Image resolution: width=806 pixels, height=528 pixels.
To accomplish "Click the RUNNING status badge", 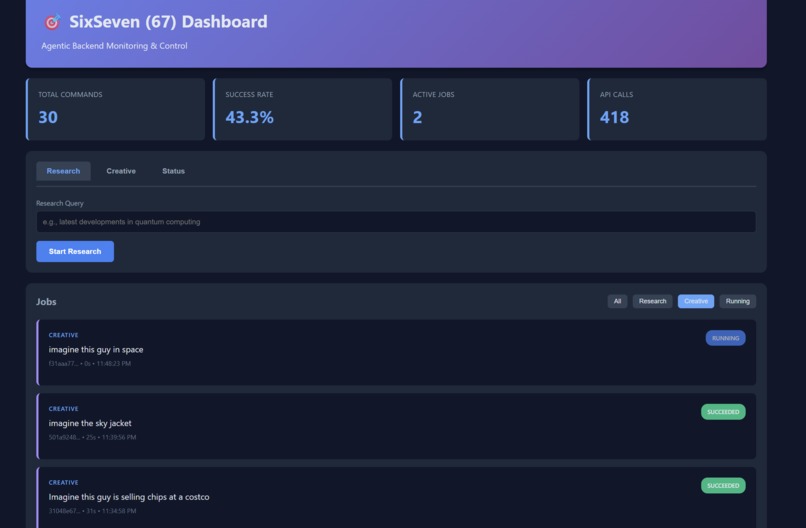I will click(725, 338).
